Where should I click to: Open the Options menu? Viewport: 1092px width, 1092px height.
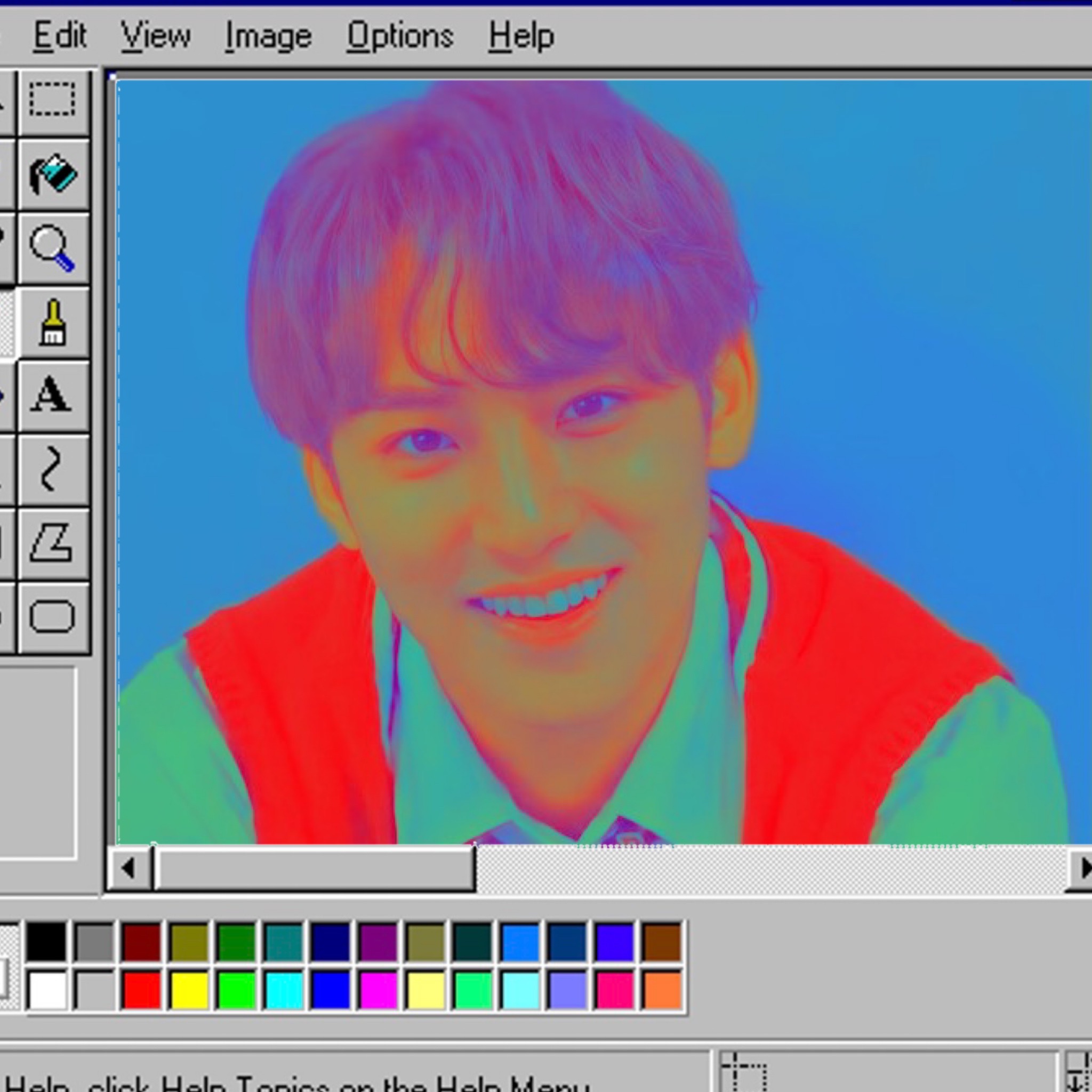399,36
